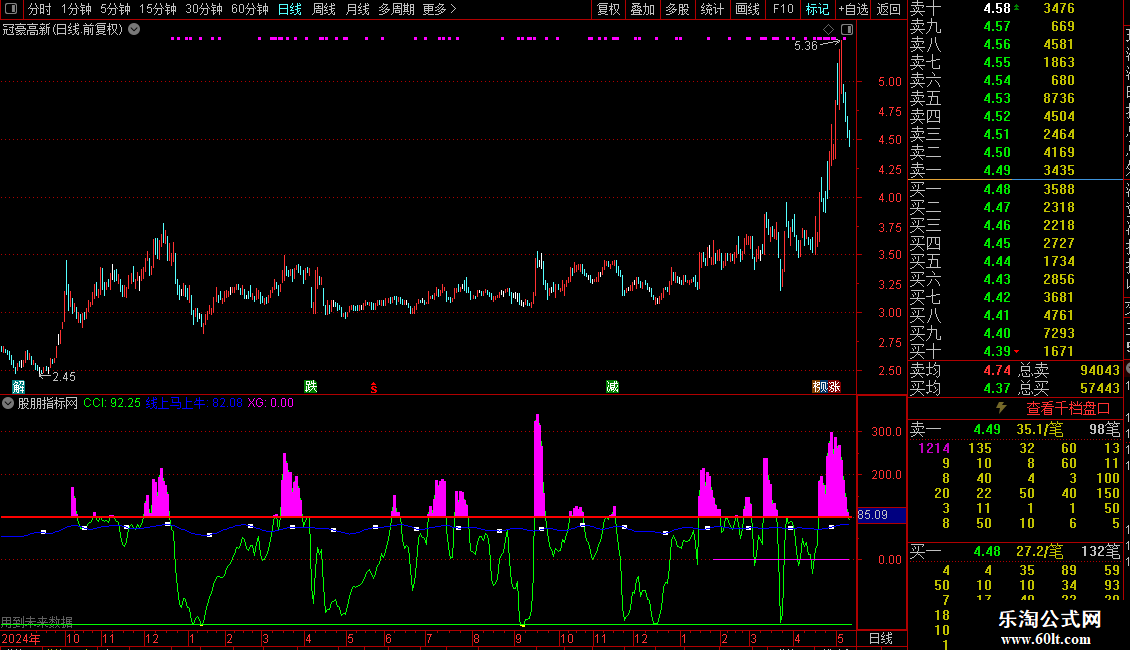Toggle the panel layout icon above the chart
Screen dimensions: 1130x650
[847, 30]
